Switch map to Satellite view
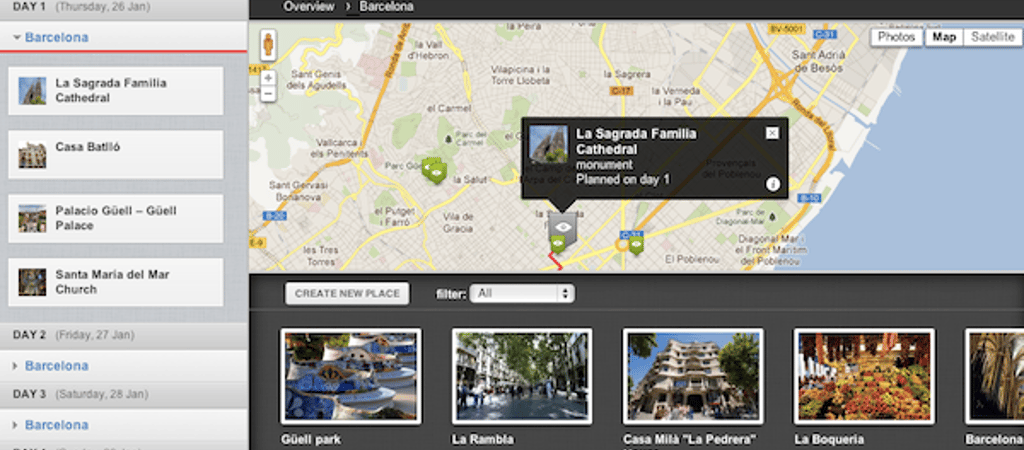The height and width of the screenshot is (450, 1024). pos(992,37)
